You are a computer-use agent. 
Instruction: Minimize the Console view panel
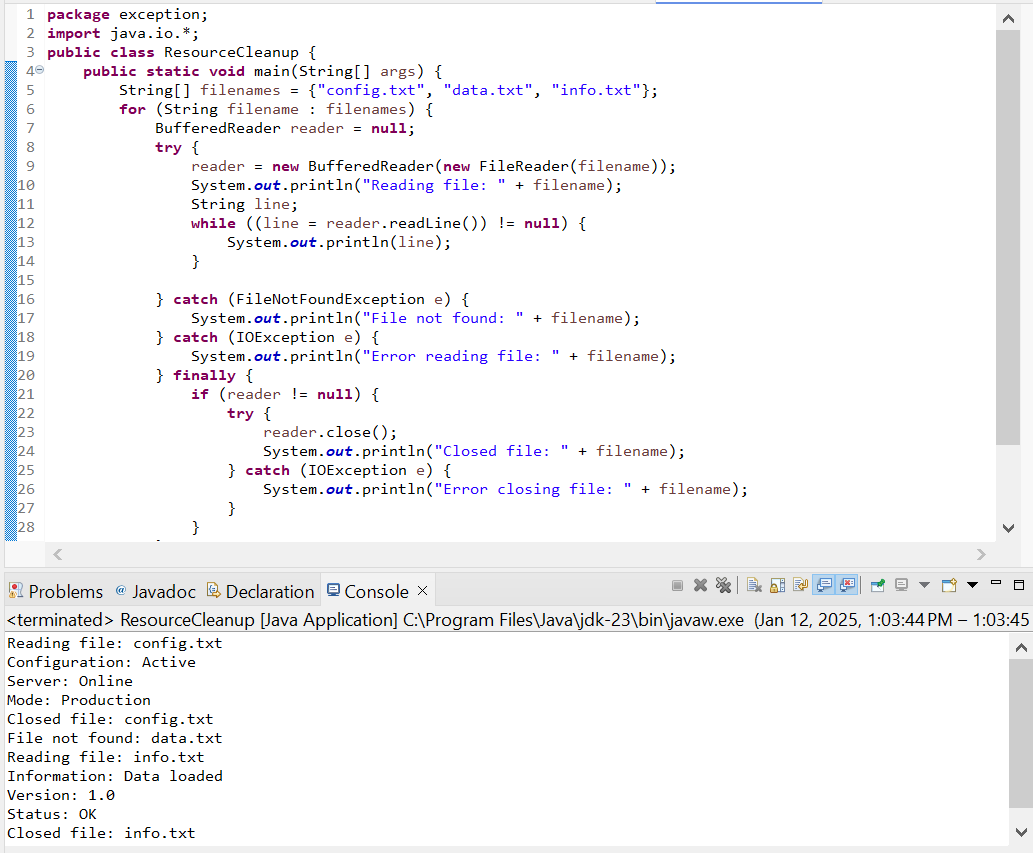(996, 584)
